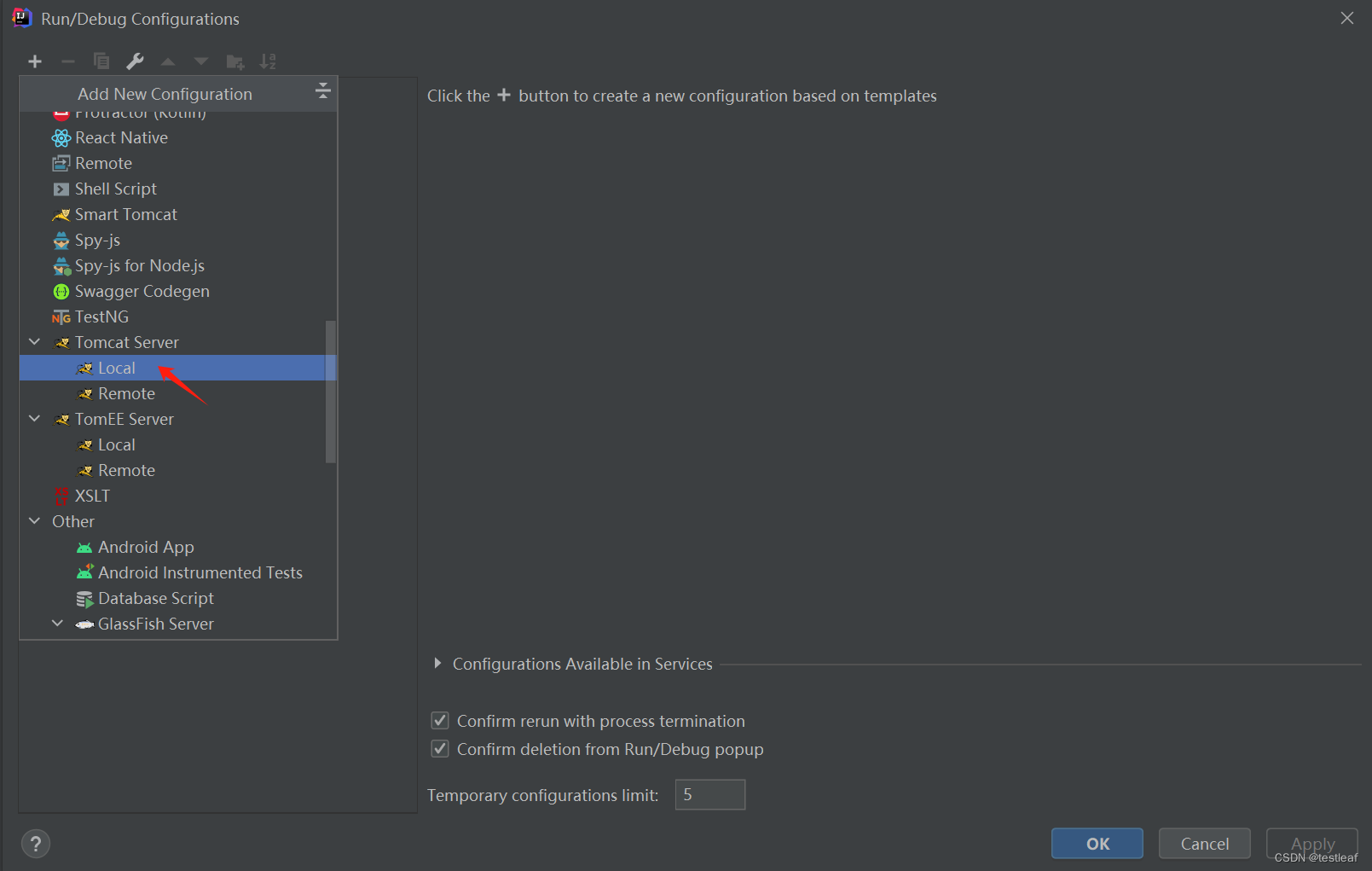The width and height of the screenshot is (1372, 871).
Task: Click the Shell Script terminal icon
Action: tap(61, 189)
